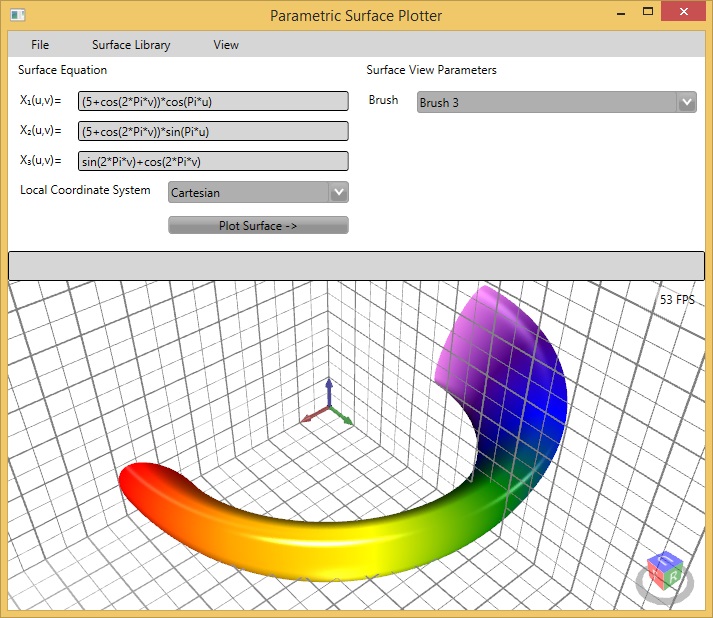Maximize the Parametric Surface Plotter window
713x618 pixels.
(648, 12)
